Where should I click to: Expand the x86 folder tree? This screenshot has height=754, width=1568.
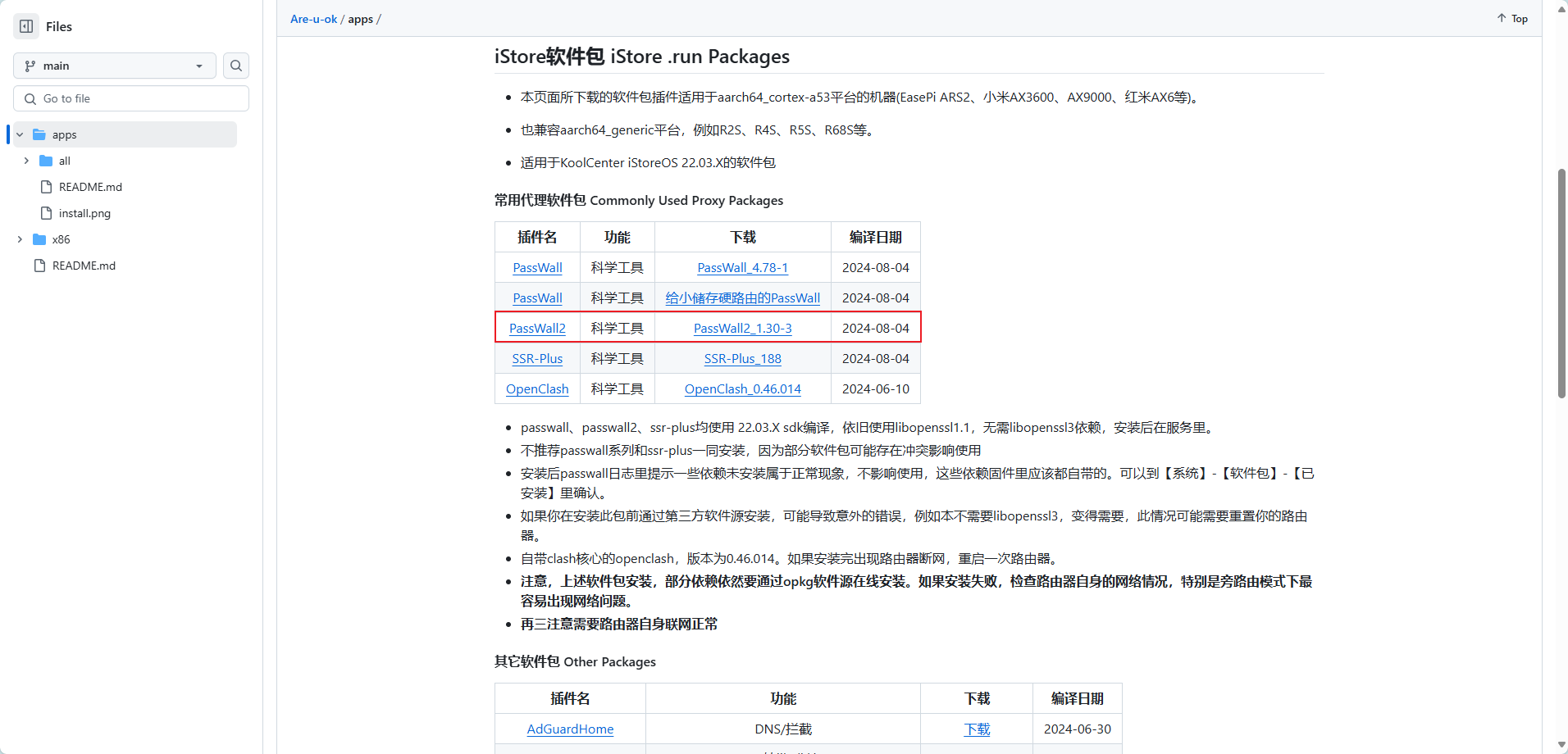tap(19, 239)
